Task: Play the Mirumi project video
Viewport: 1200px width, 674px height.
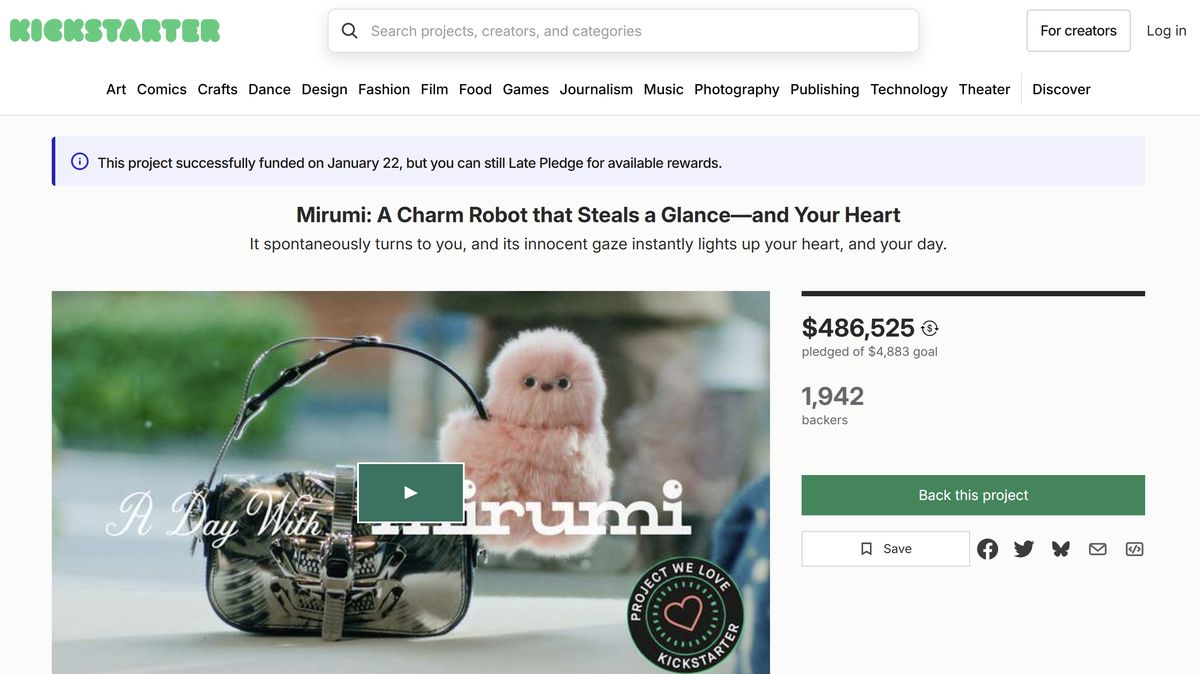Action: pyautogui.click(x=411, y=492)
